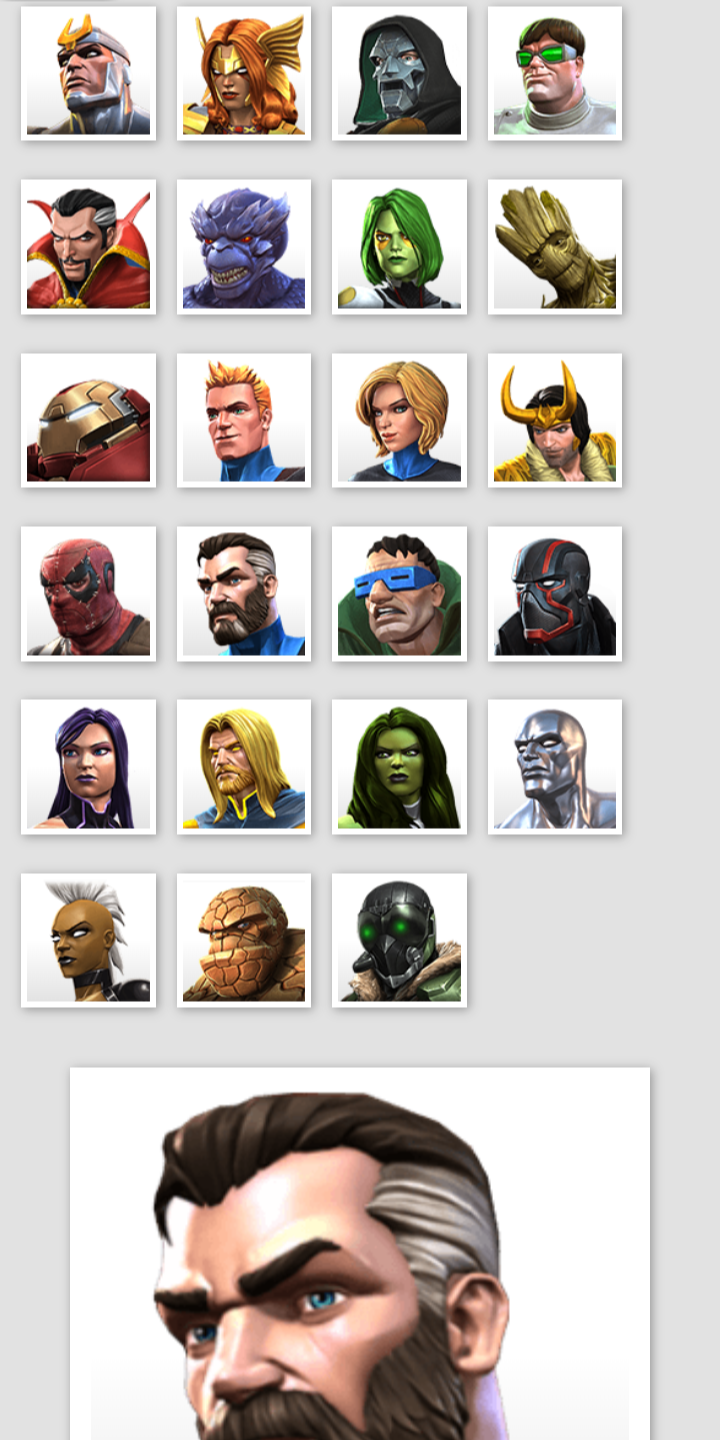This screenshot has width=720, height=1440.
Task: Select the red masked Deadpool-style portrait
Action: pos(88,594)
